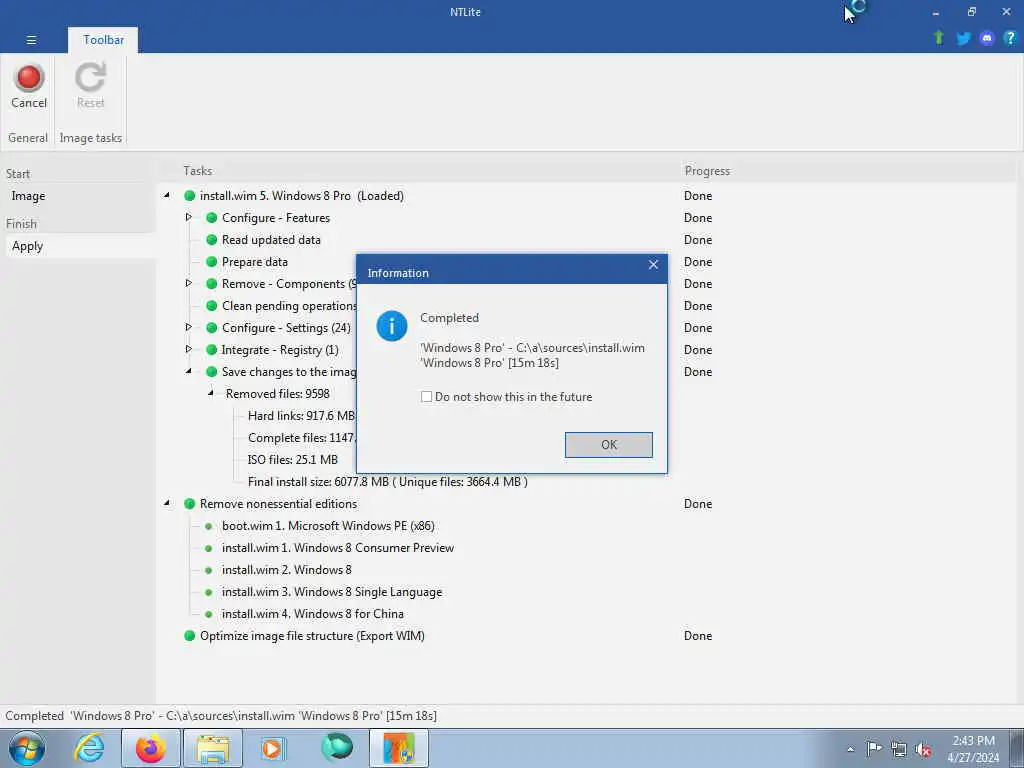Click the Tasks column header

tap(197, 170)
